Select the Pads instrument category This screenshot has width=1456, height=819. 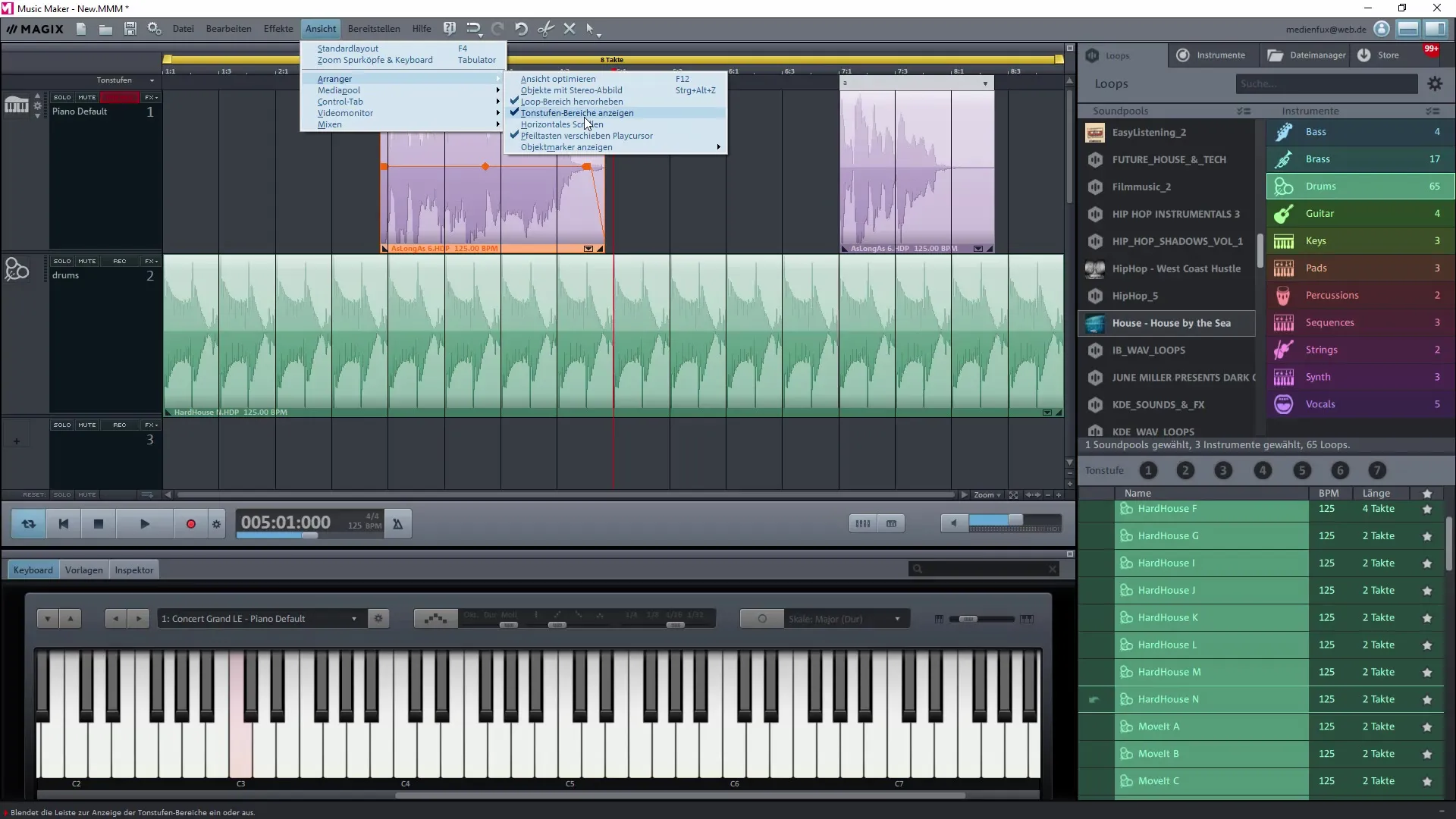click(1360, 268)
